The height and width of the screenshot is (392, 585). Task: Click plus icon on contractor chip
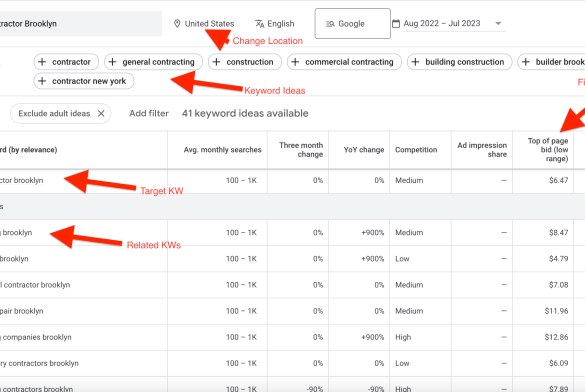click(x=42, y=62)
